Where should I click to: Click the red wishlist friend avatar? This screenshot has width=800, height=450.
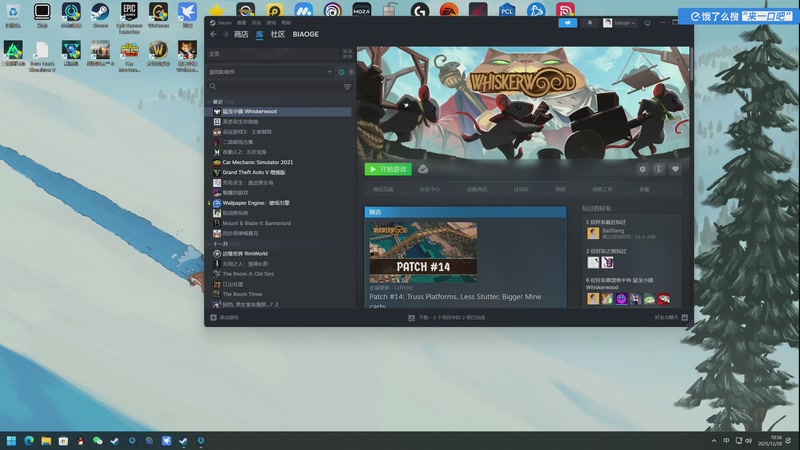point(664,299)
